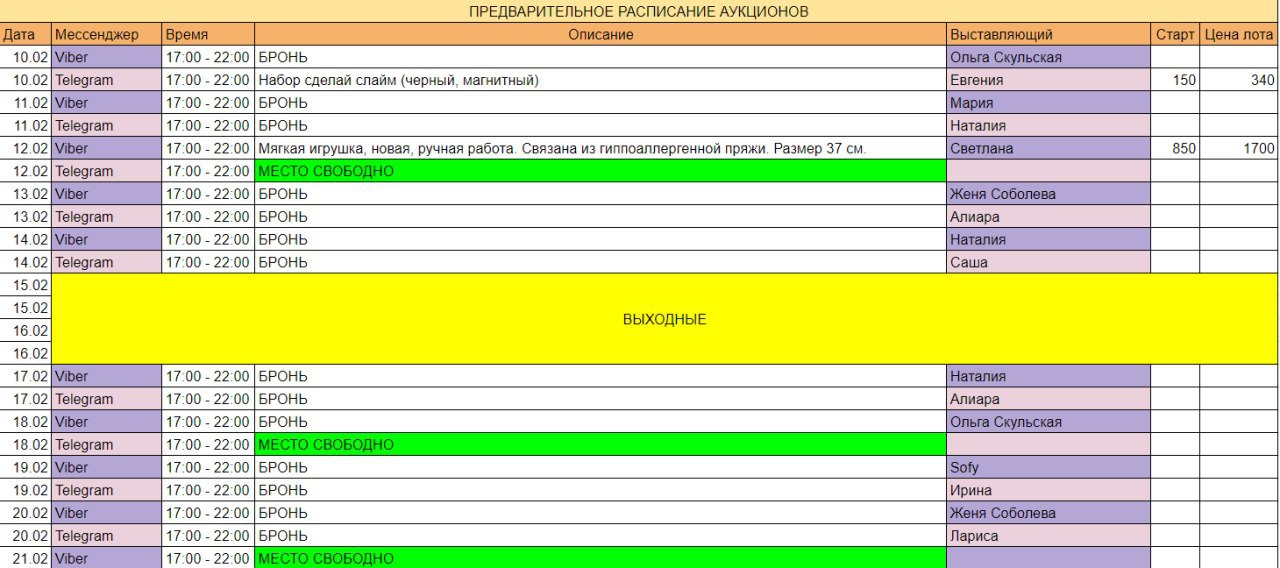Select the 'Мессенджер' column header
Image resolution: width=1280 pixels, height=568 pixels.
[x=107, y=35]
